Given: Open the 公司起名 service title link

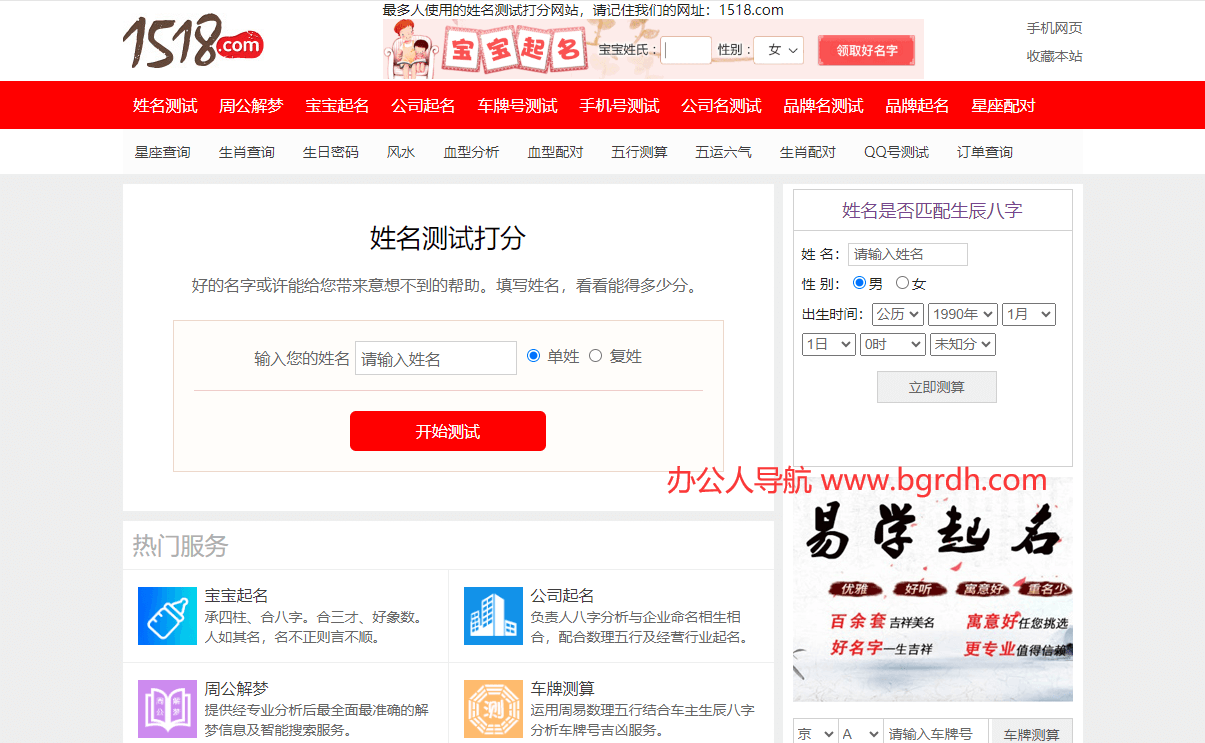Looking at the screenshot, I should click(x=563, y=596).
